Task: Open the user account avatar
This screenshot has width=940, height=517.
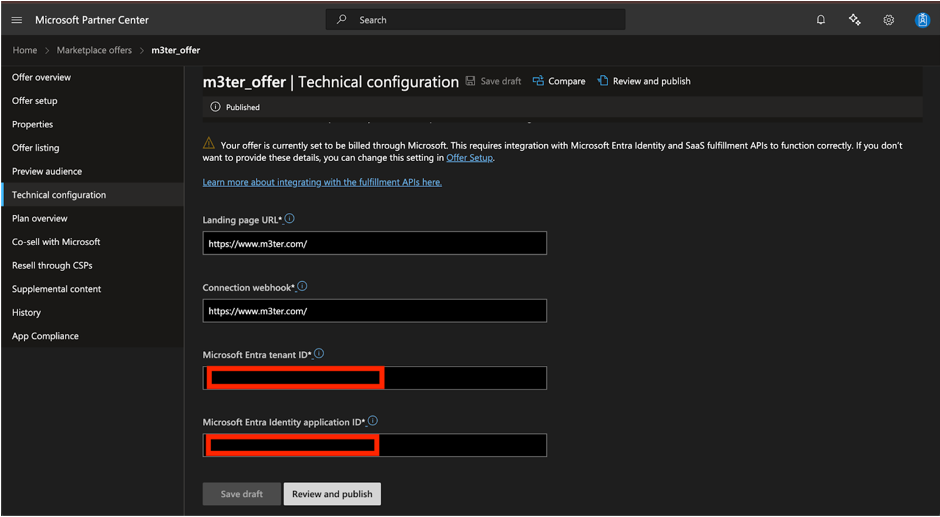Action: tap(922, 20)
